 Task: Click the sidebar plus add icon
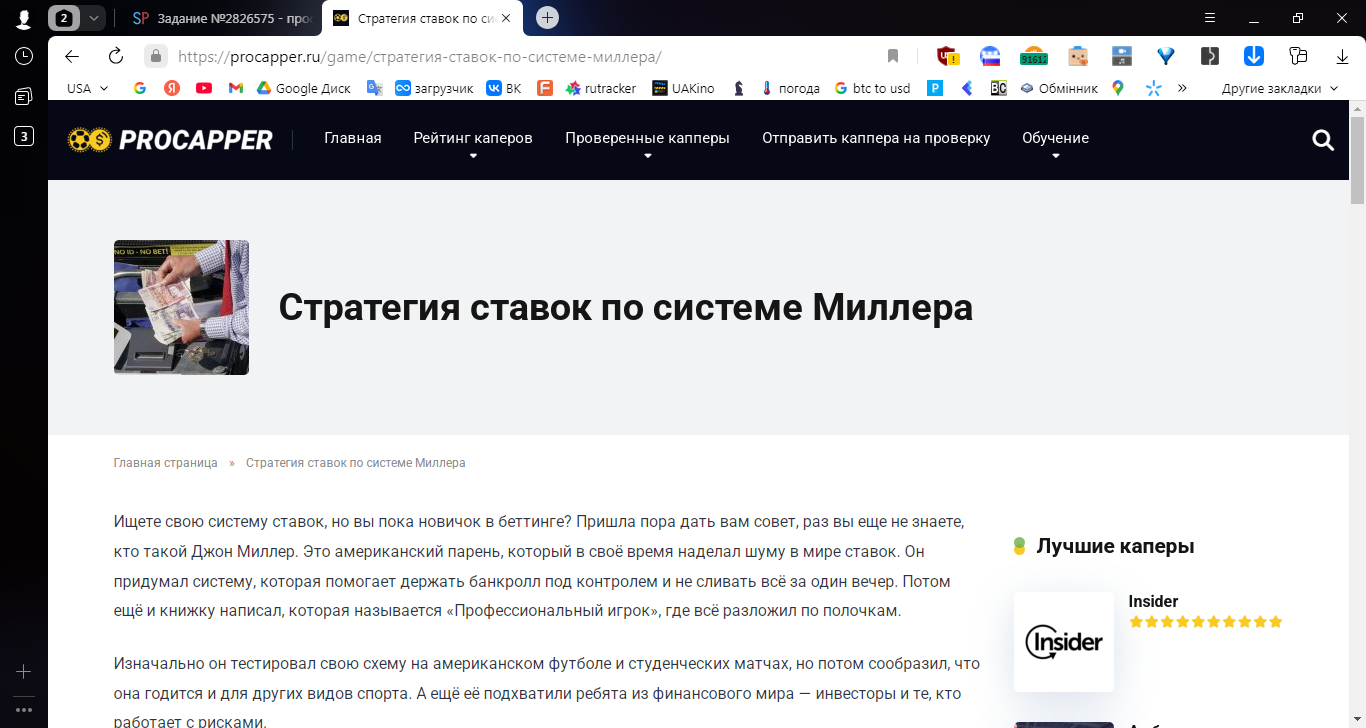pyautogui.click(x=24, y=671)
